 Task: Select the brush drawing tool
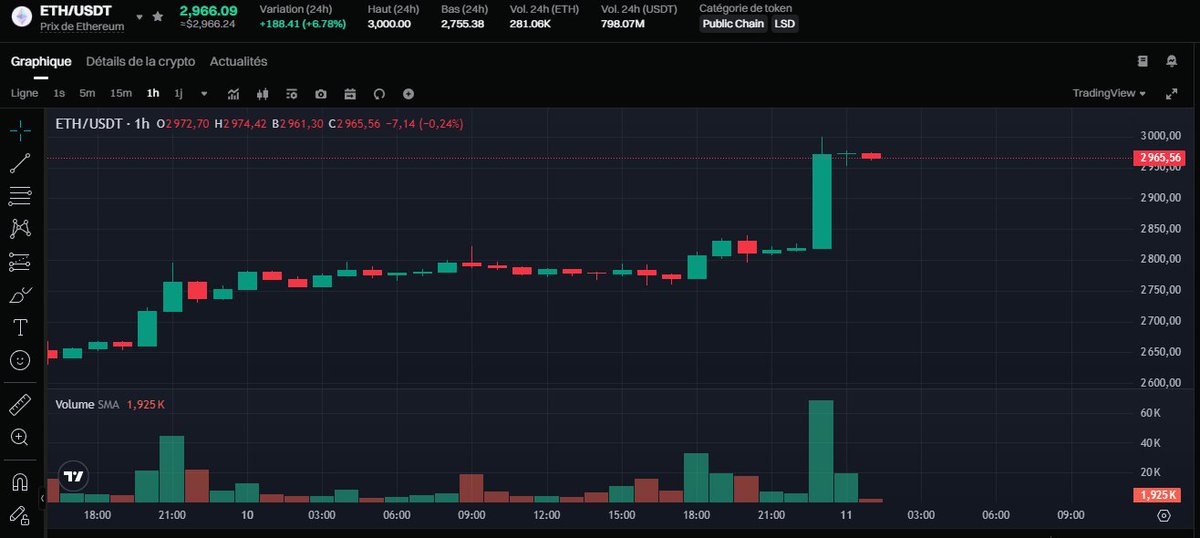[20, 295]
